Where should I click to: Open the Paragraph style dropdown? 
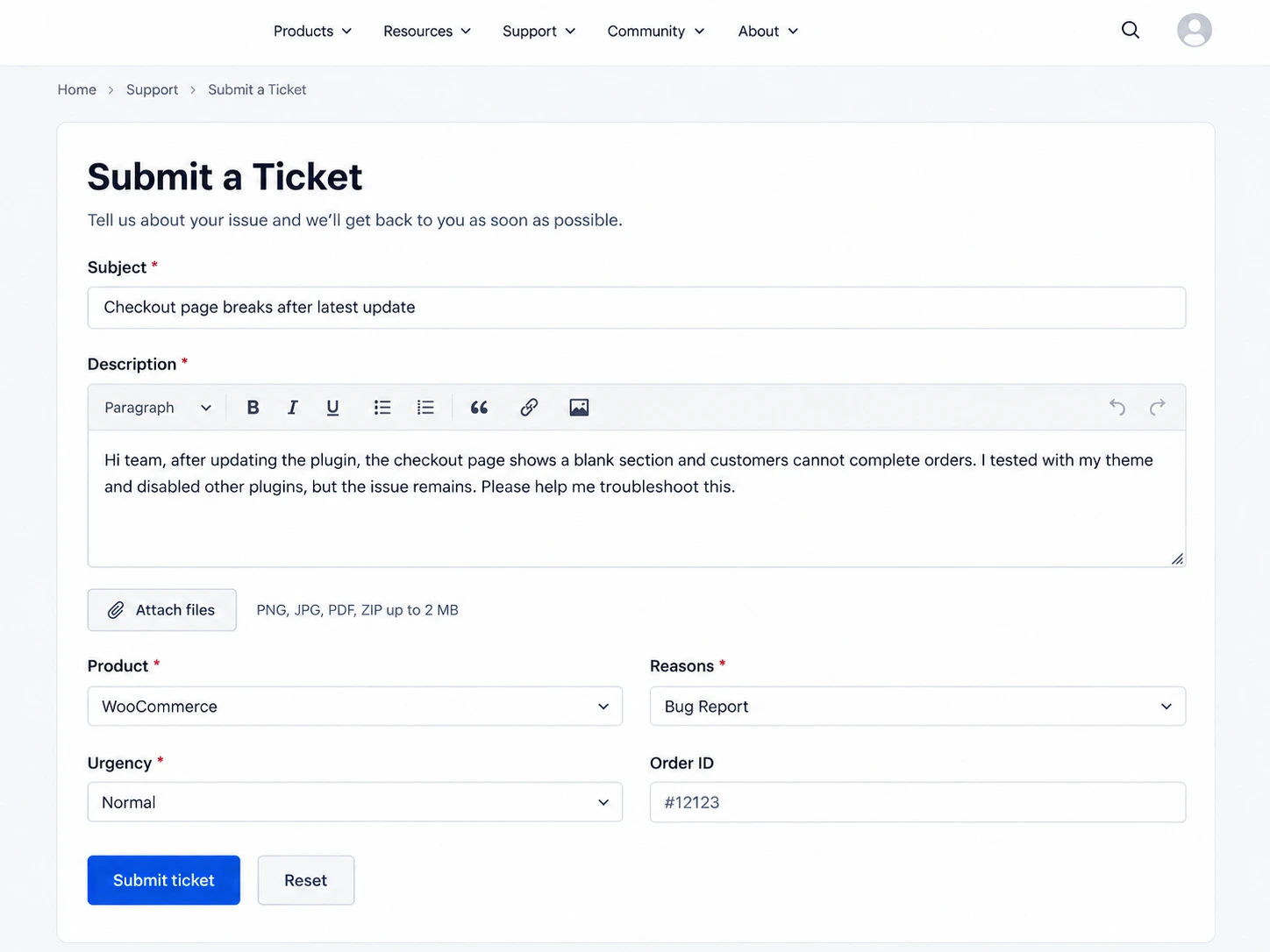(158, 408)
